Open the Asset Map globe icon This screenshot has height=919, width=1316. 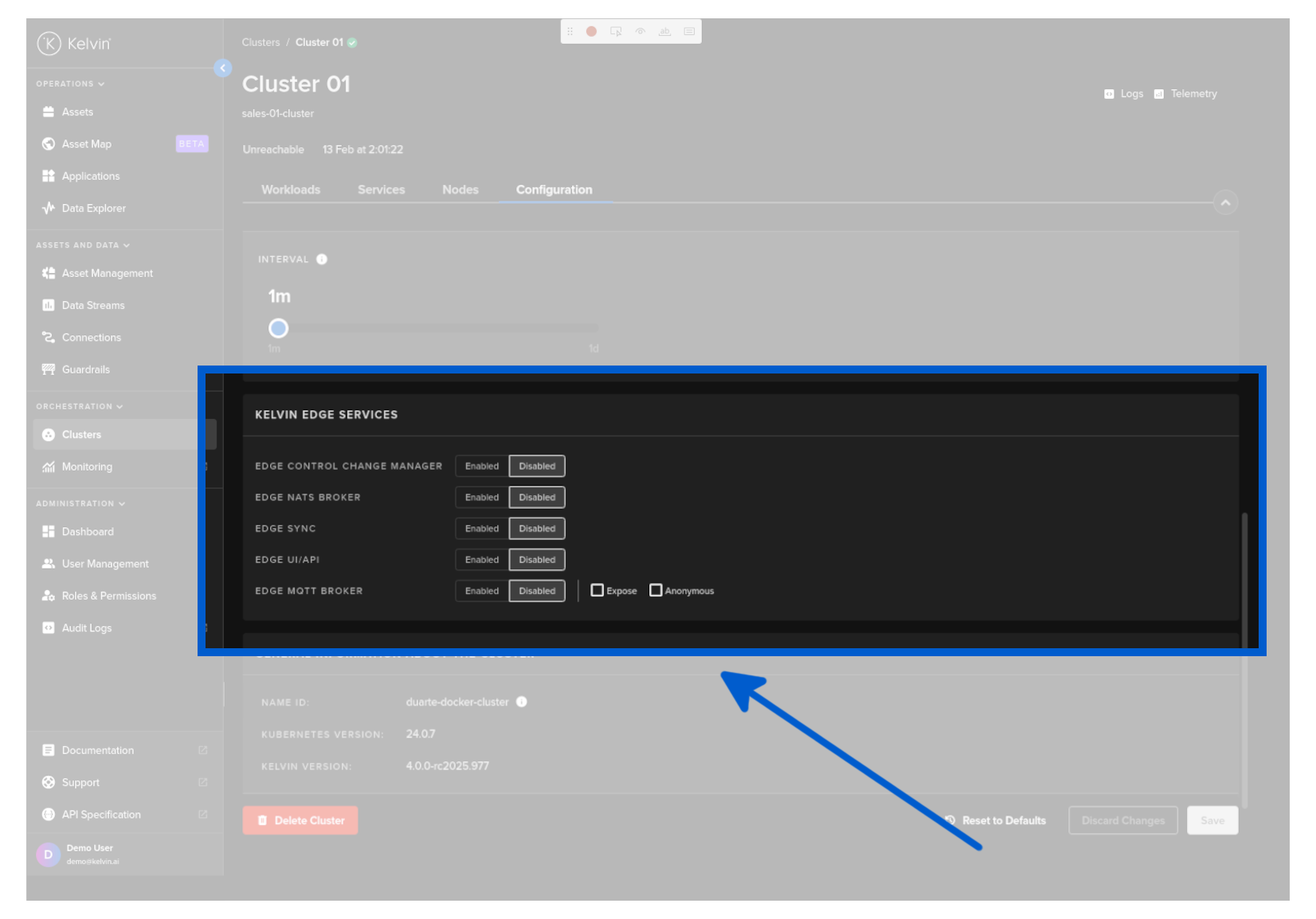coord(49,144)
